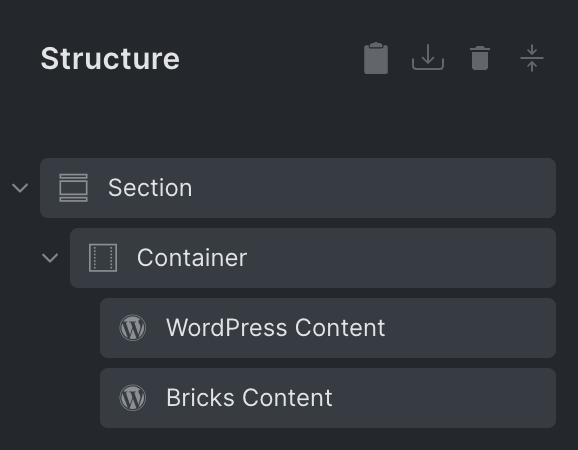Select the Bricks Content text label
The image size is (578, 450).
click(249, 398)
